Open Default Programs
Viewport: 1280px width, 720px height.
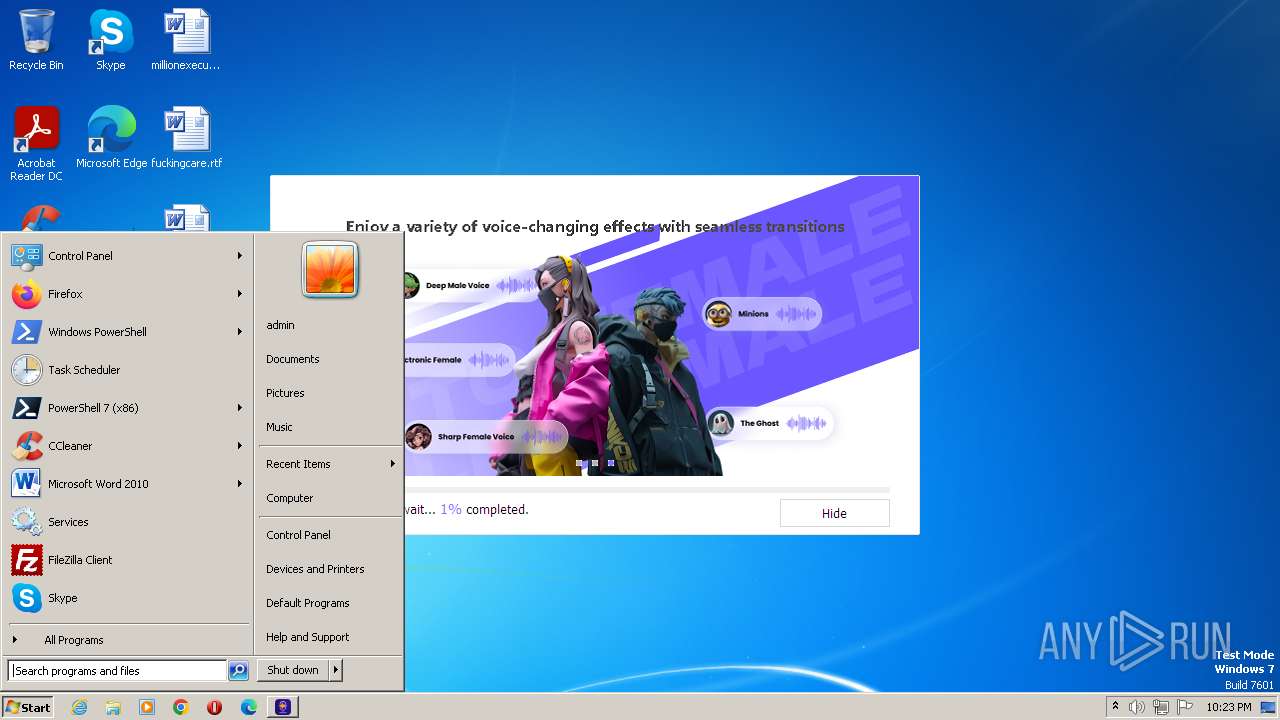(x=330, y=603)
